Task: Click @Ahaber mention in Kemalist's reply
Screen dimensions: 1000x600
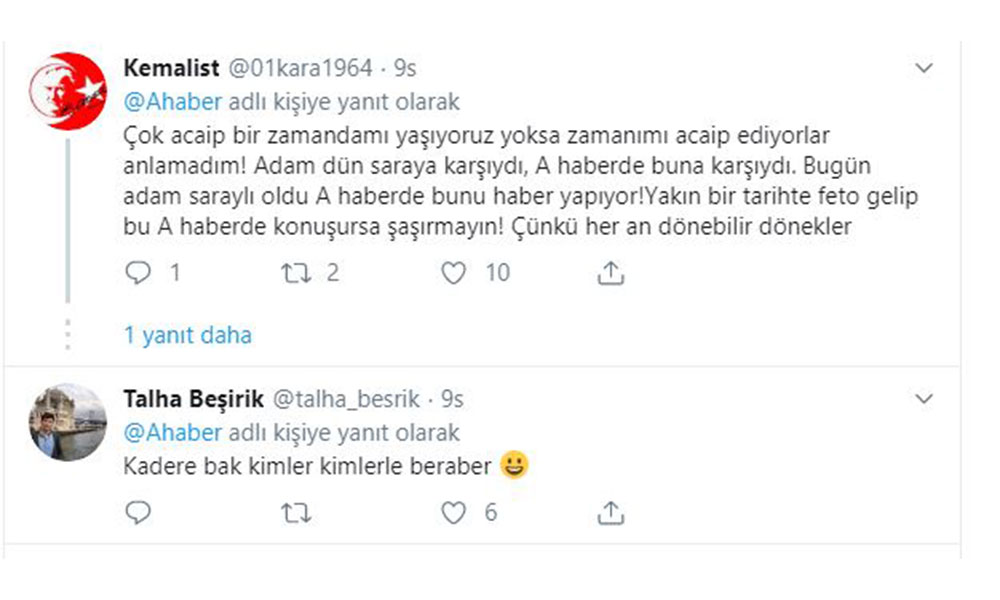Action: [173, 102]
